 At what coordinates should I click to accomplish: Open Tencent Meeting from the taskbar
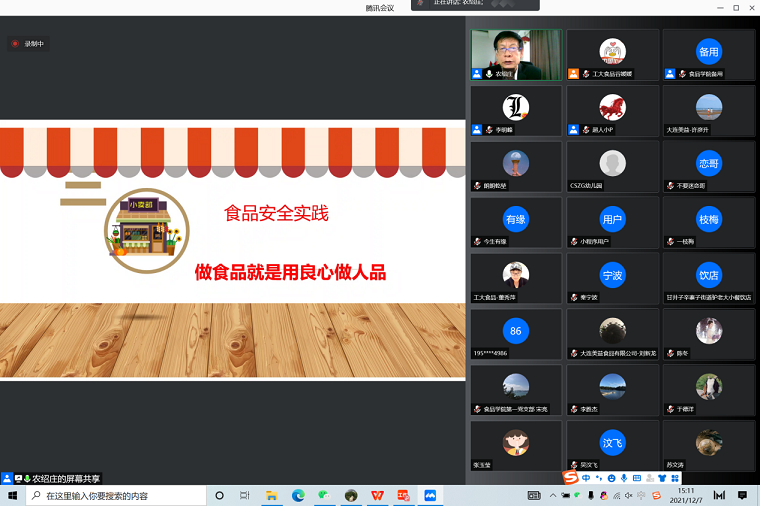pos(430,495)
